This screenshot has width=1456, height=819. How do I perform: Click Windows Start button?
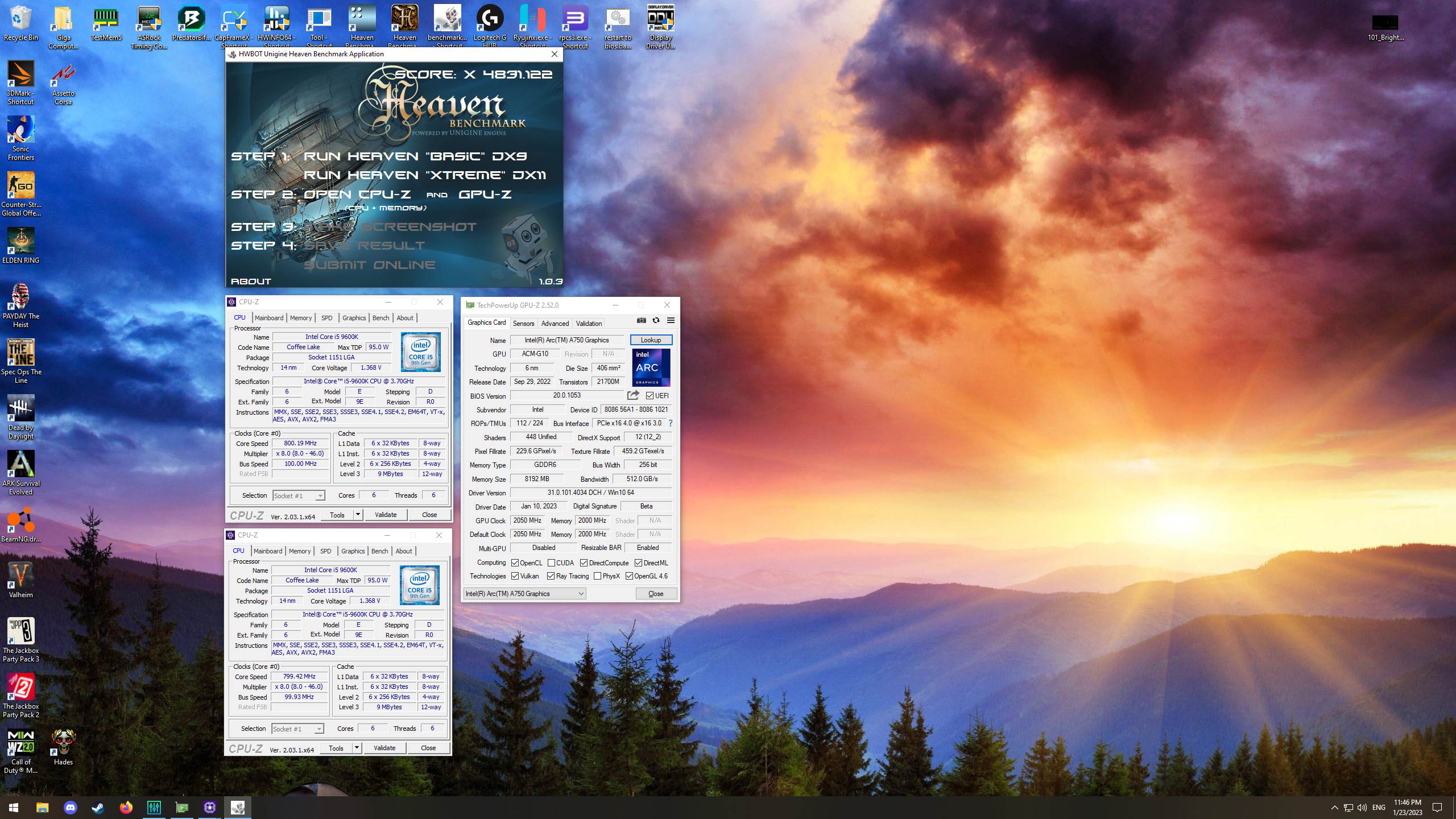14,807
